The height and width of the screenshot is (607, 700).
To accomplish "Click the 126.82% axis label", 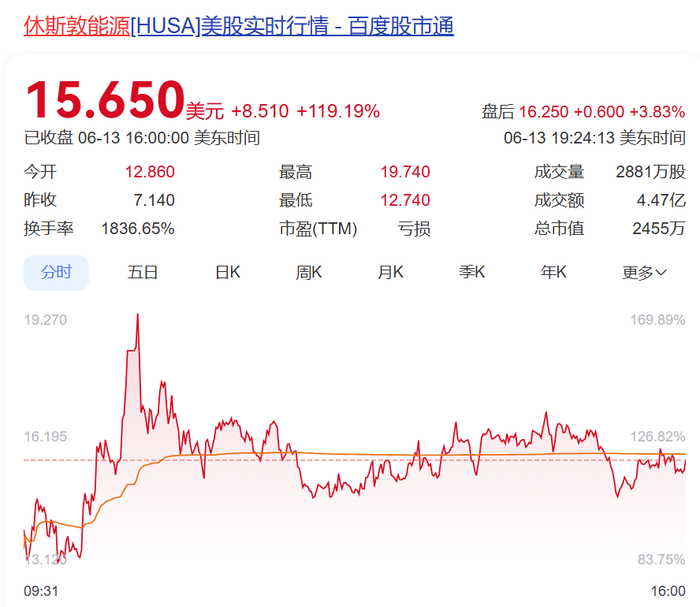I will (658, 437).
